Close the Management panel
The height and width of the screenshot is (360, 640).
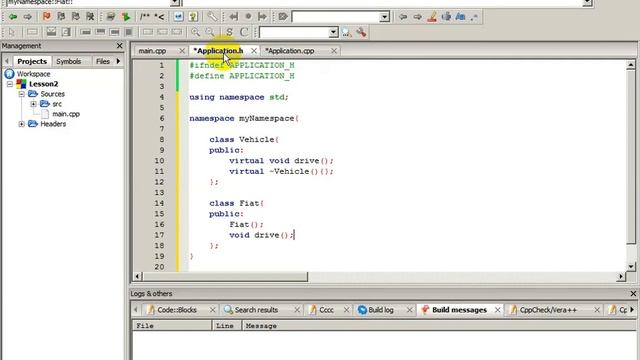click(x=120, y=46)
